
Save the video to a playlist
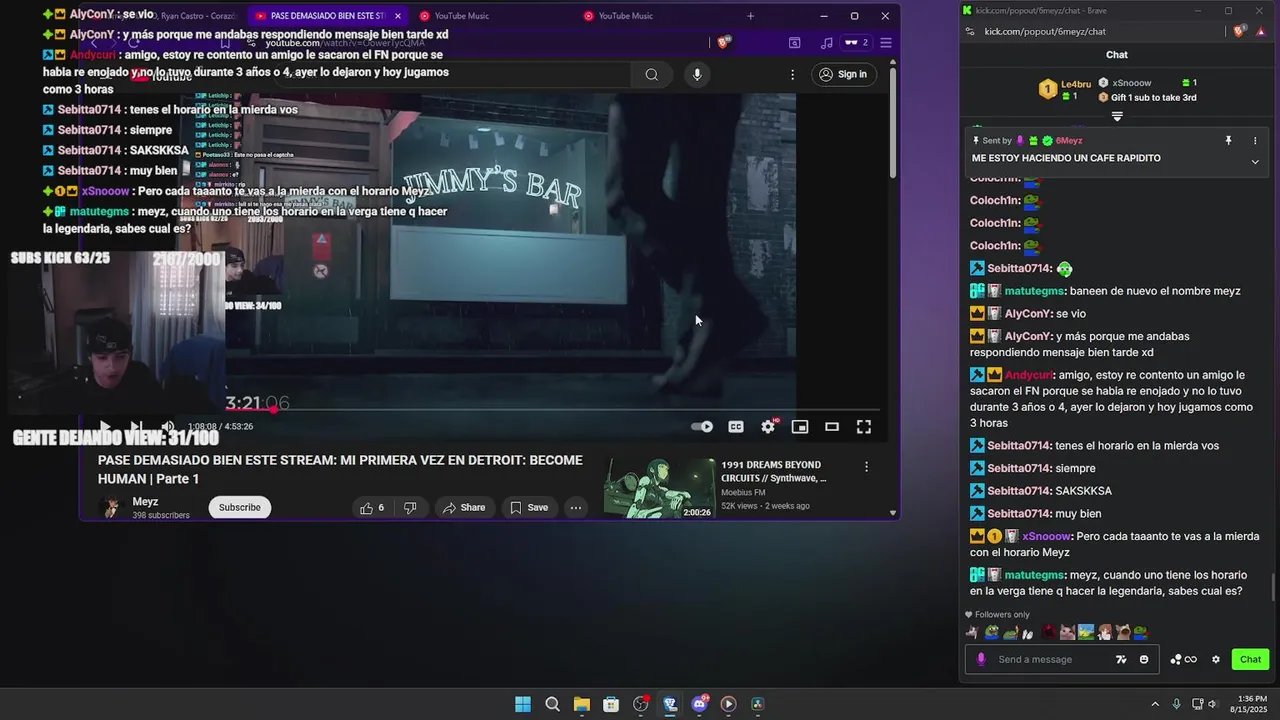[529, 507]
